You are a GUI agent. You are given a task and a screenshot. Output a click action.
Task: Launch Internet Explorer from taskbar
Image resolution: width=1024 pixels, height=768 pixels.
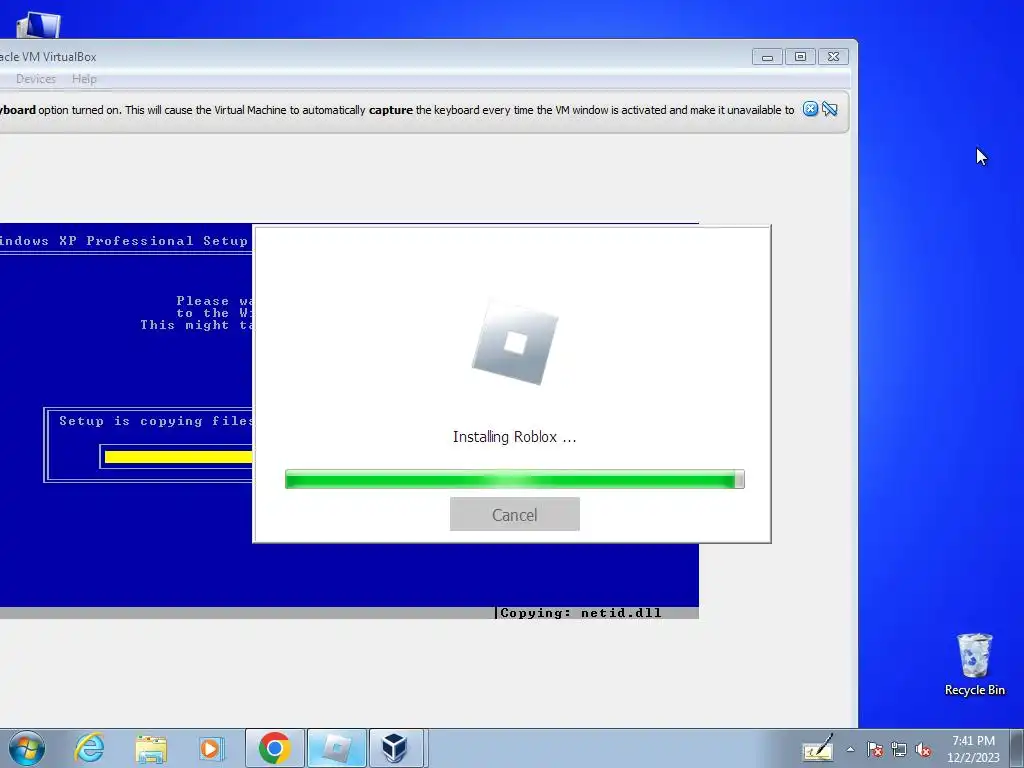pyautogui.click(x=89, y=748)
